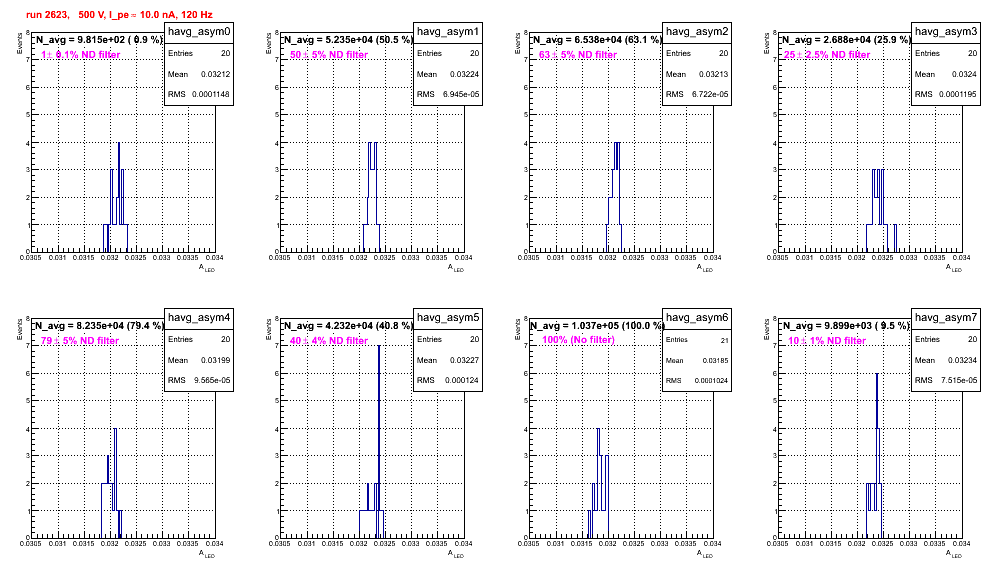Click the Events y-axis title of havg_asym4
Image resolution: width=996 pixels, height=572 pixels.
[x=20, y=330]
